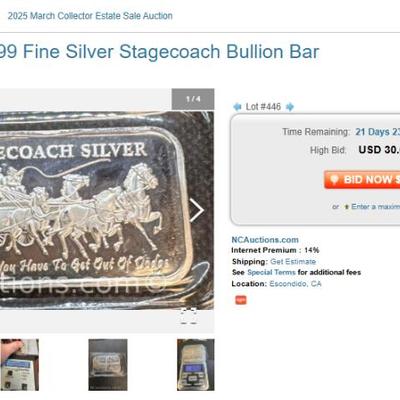Click the BID NOW button
This screenshot has width=400, height=400.
pos(362,180)
